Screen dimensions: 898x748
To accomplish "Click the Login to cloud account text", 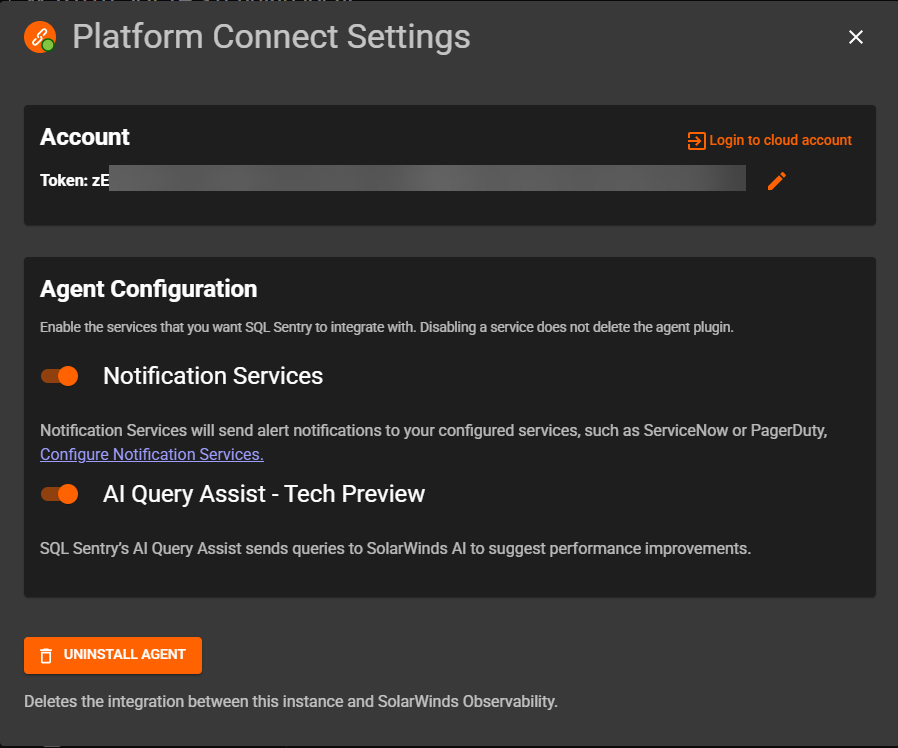I will tap(780, 141).
